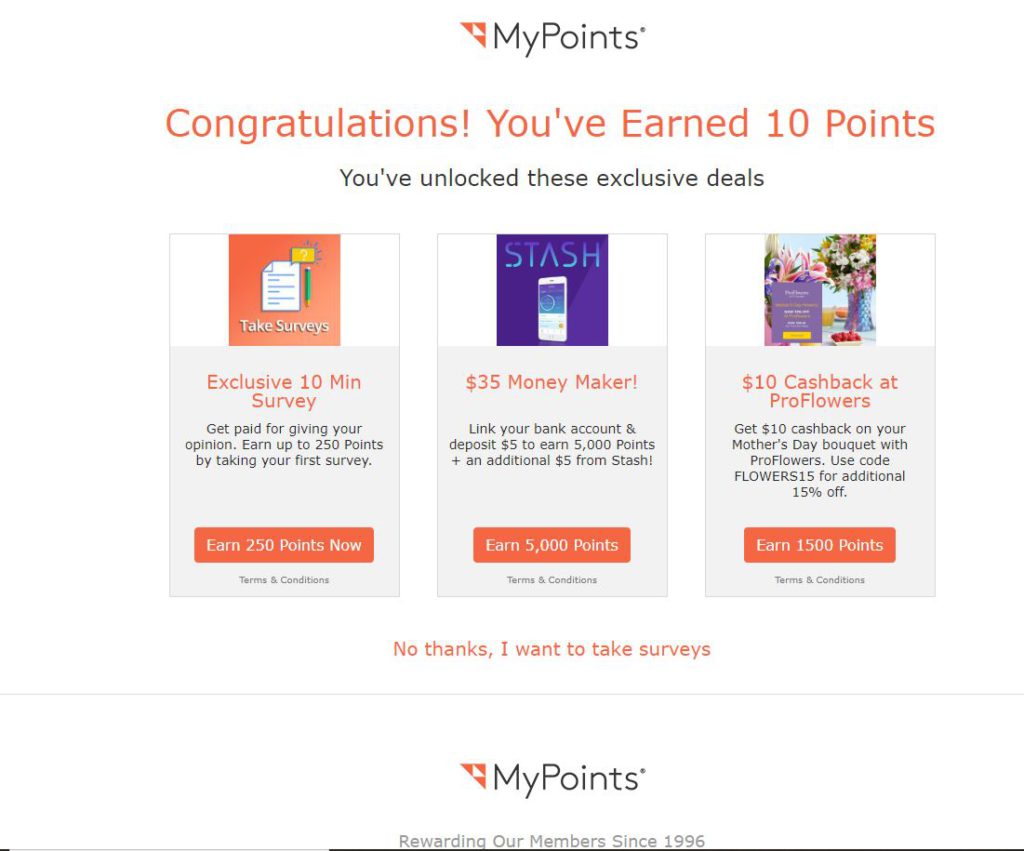This screenshot has height=851, width=1024.
Task: Open the Take Surveys image tile
Action: 284,290
